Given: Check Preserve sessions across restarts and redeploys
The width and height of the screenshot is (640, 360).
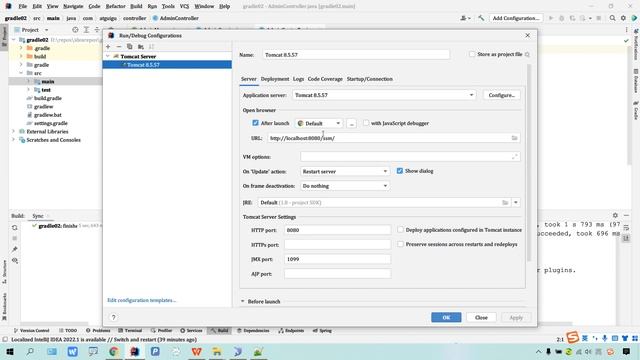Looking at the screenshot, I should tap(400, 244).
